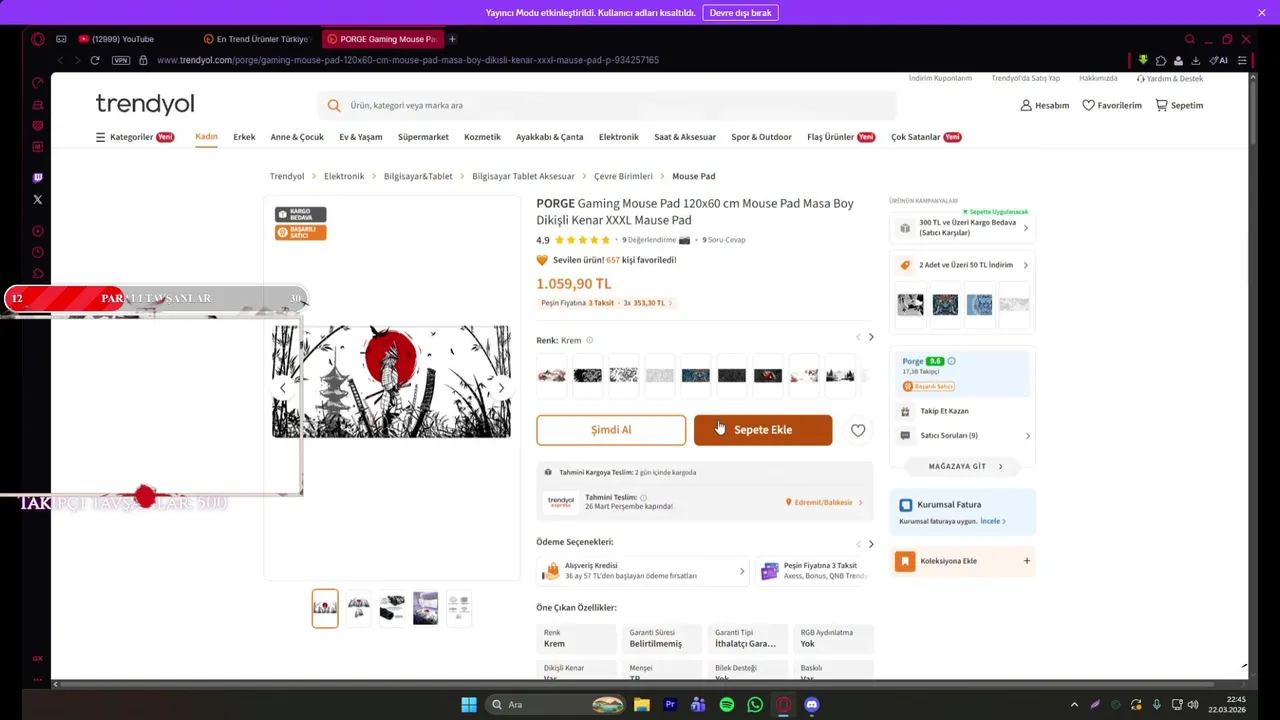Open Windows Start button
1280x720 pixels.
[469, 705]
